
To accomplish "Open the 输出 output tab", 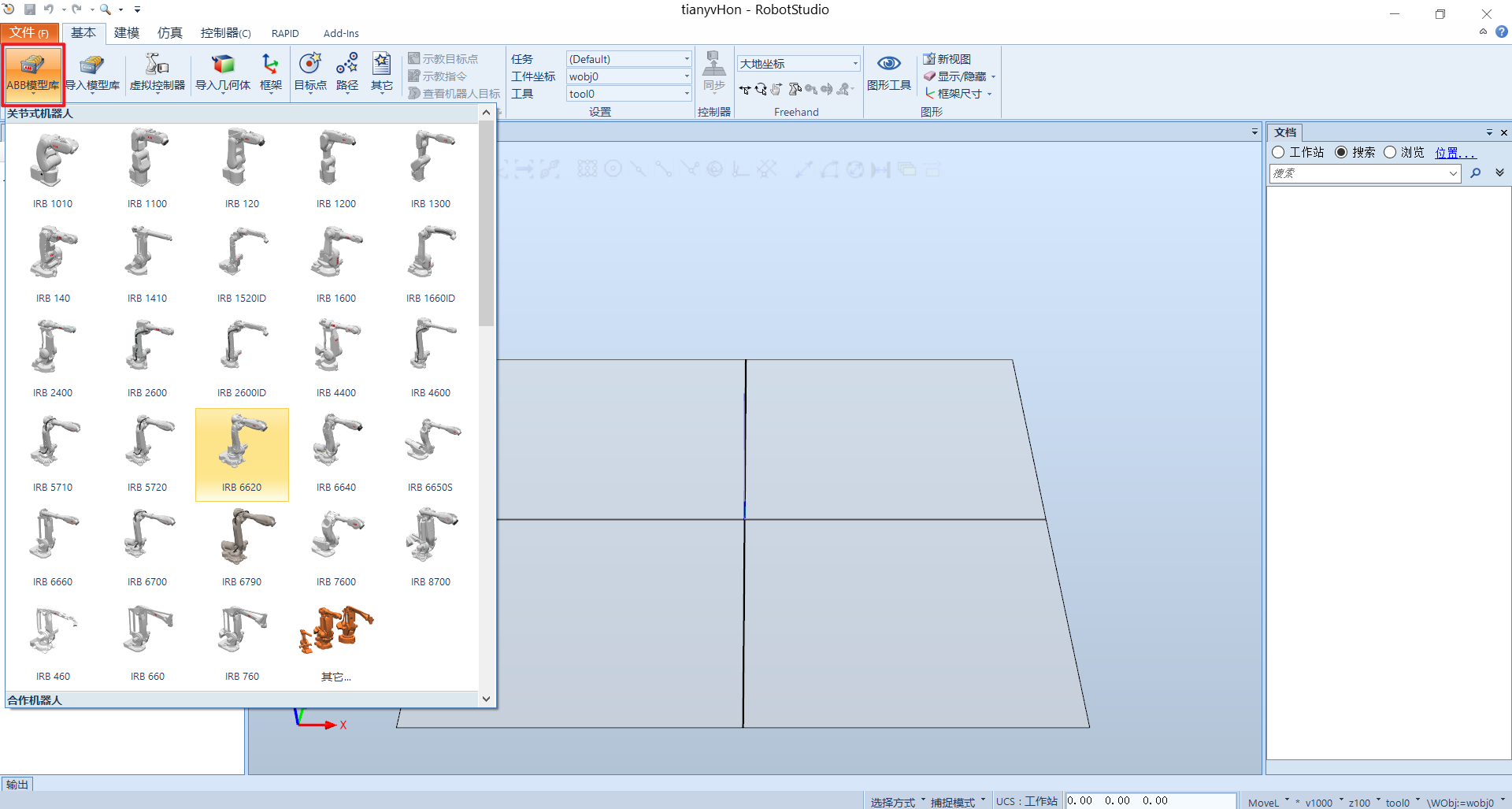I will tap(17, 785).
